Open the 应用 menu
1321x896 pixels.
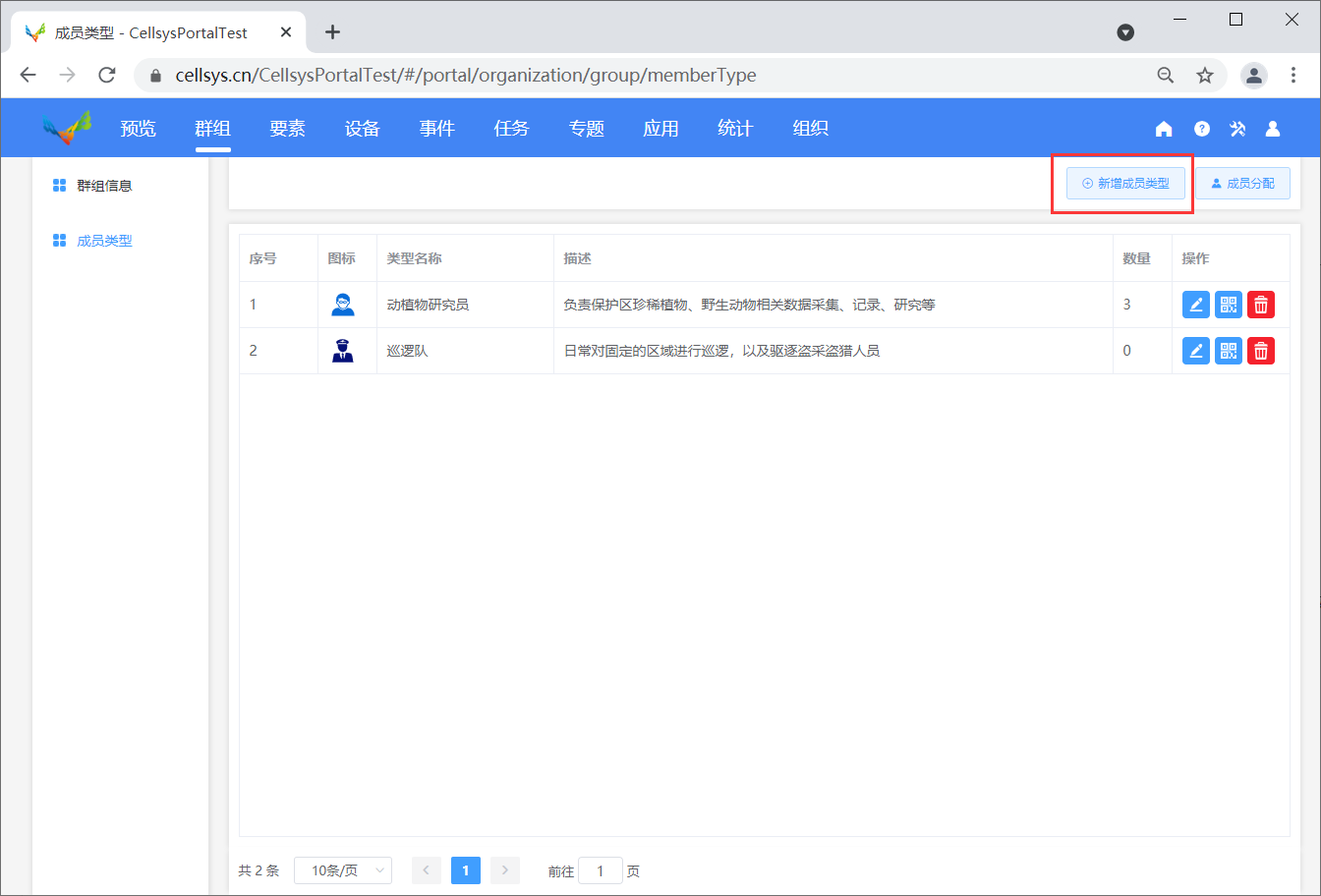pyautogui.click(x=661, y=129)
